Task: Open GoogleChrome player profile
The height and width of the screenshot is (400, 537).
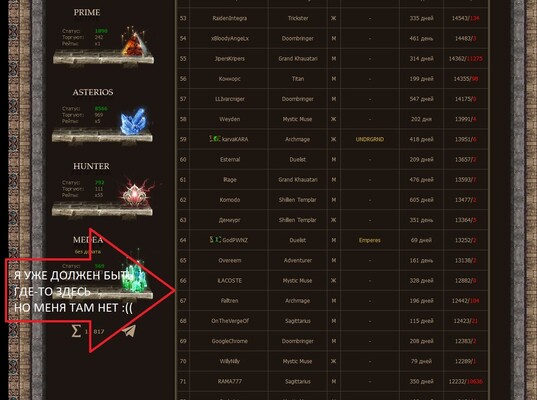Action: click(x=229, y=341)
